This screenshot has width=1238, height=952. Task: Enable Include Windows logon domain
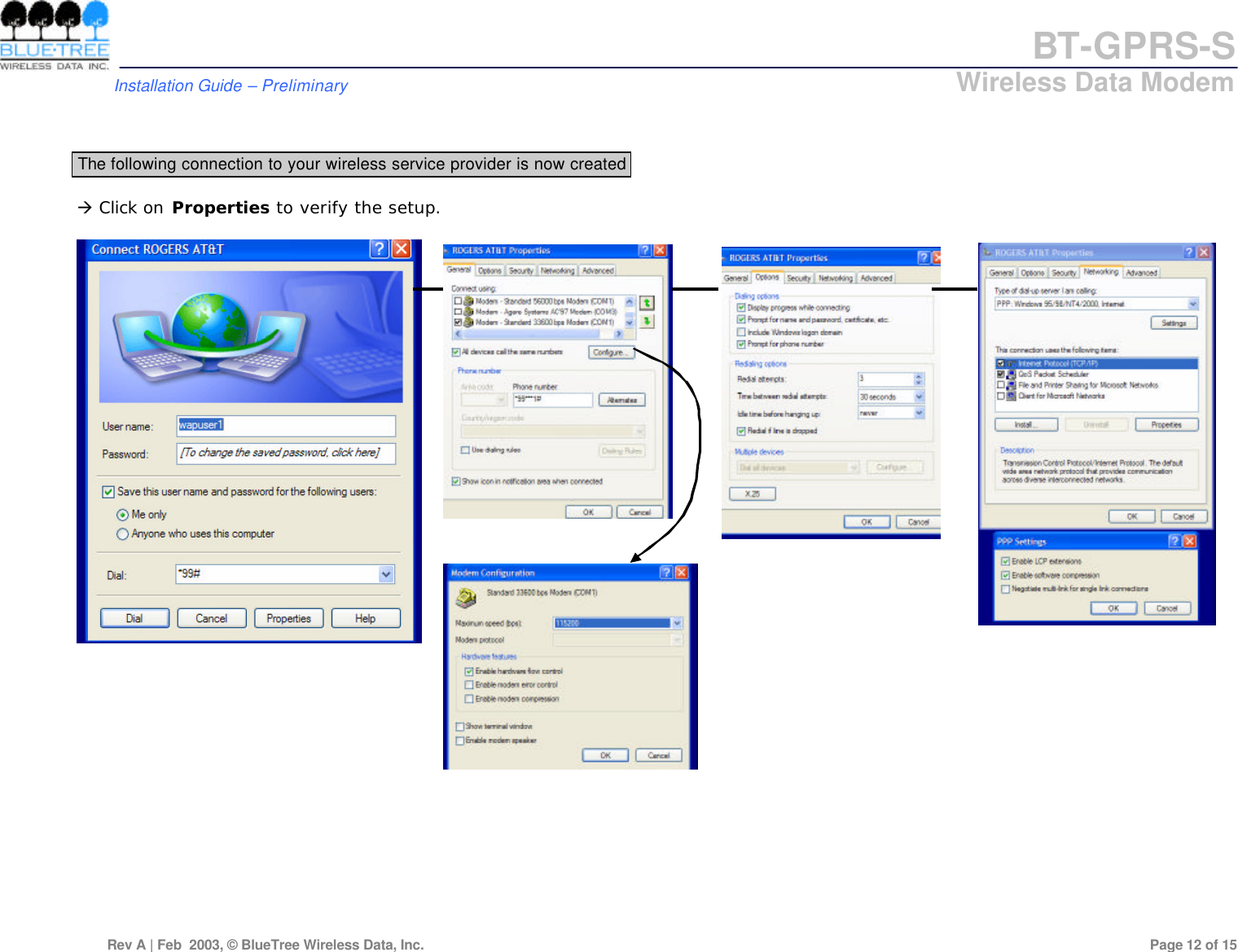[740, 332]
